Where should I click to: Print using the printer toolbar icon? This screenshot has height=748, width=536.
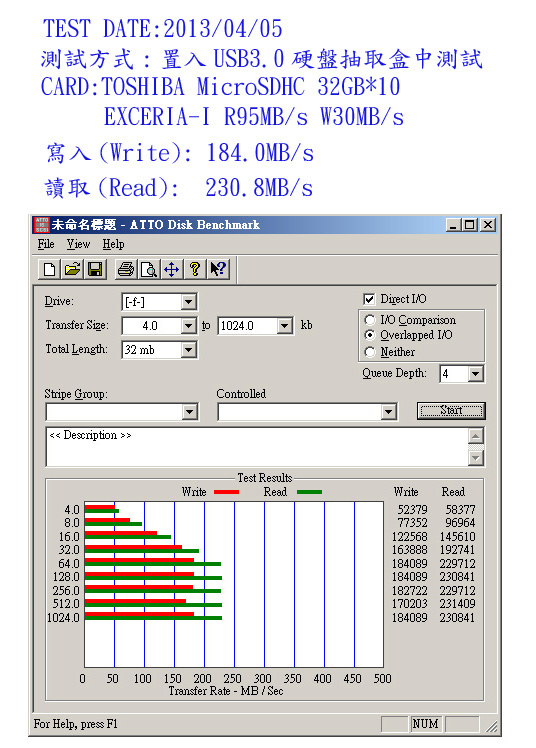click(x=126, y=270)
